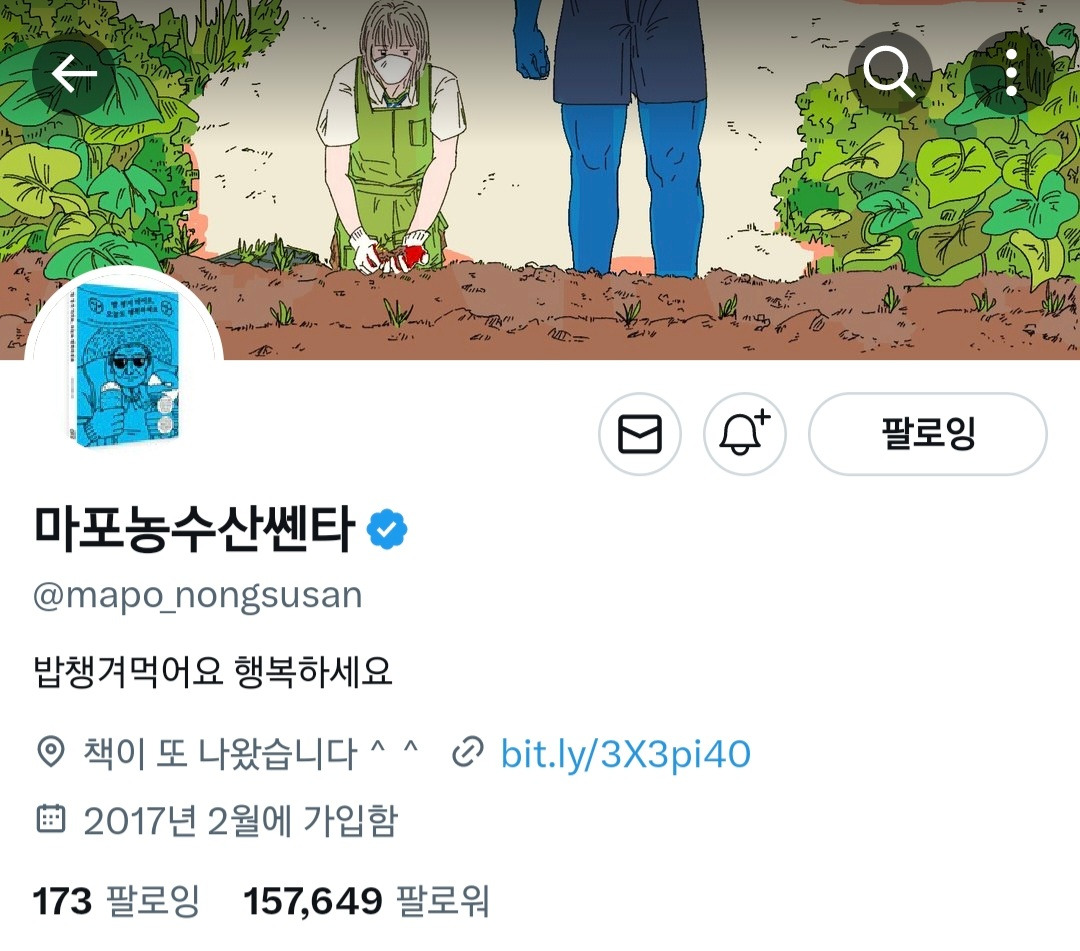This screenshot has height=951, width=1080.
Task: Tap the bio text 밥챙겨먹어요 행복하세요
Action: (x=213, y=671)
